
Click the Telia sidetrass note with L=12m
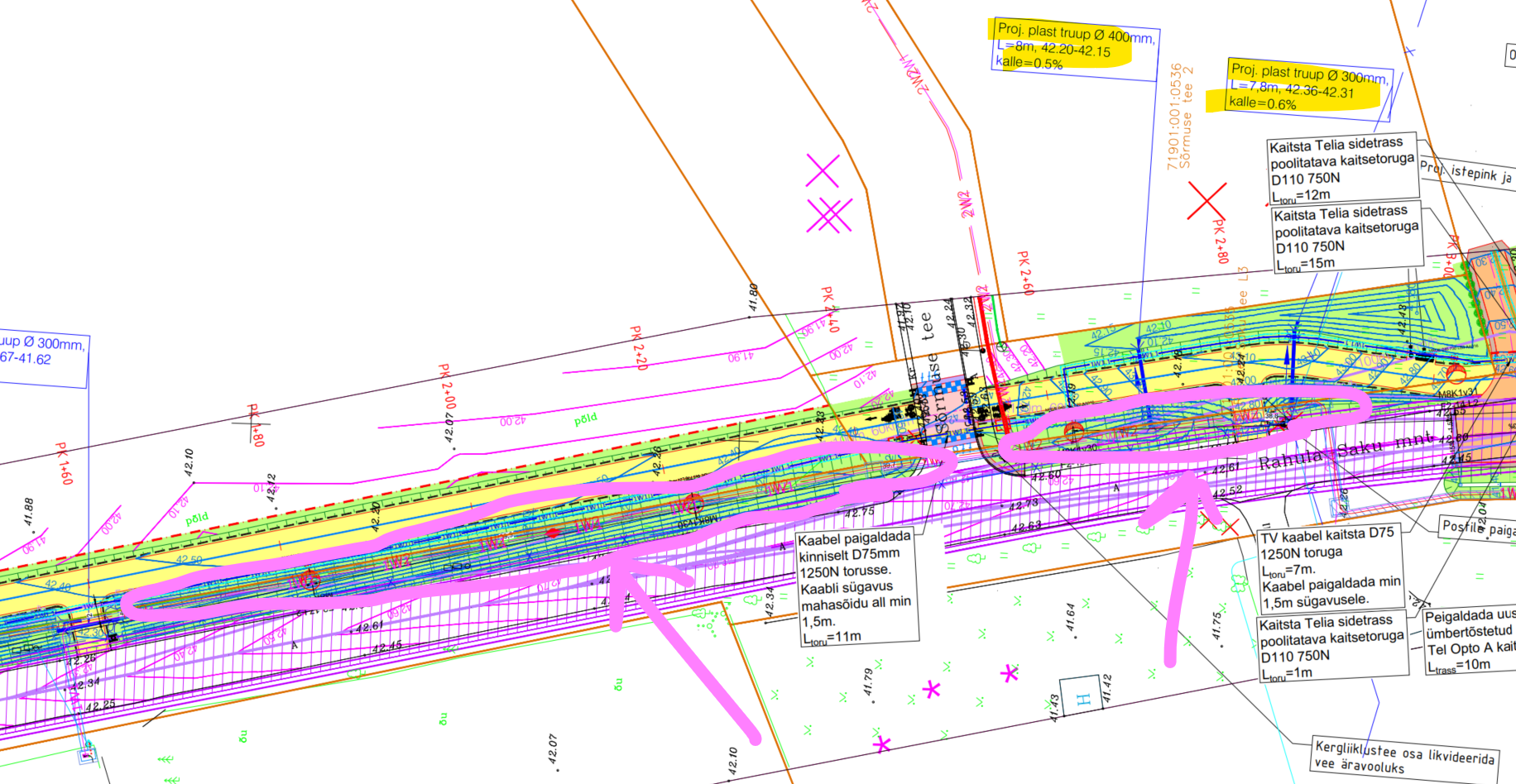(1341, 170)
